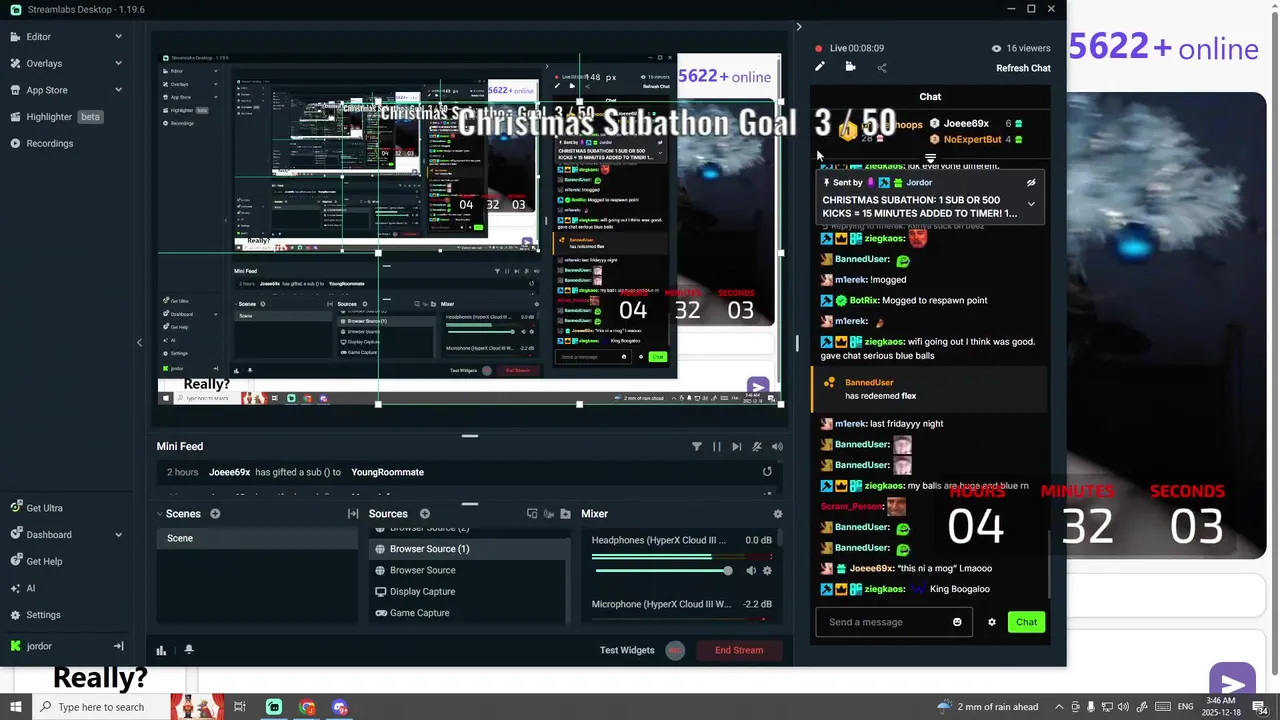This screenshot has height=720, width=1280.
Task: Click the Chat panel header
Action: point(930,97)
